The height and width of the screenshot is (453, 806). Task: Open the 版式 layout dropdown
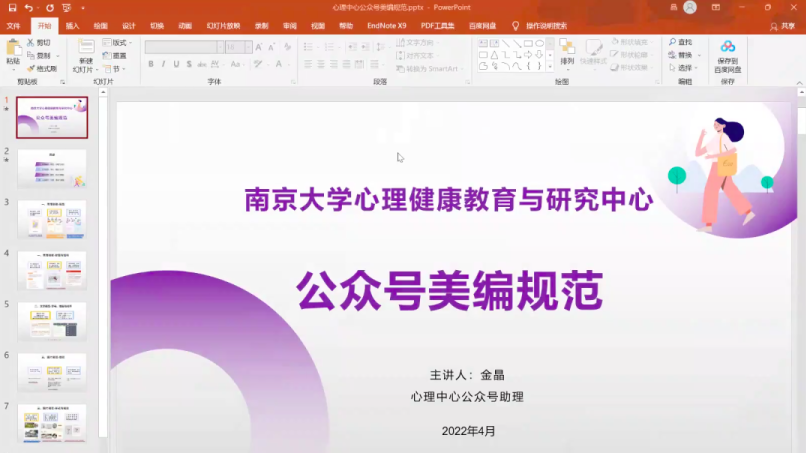(118, 43)
